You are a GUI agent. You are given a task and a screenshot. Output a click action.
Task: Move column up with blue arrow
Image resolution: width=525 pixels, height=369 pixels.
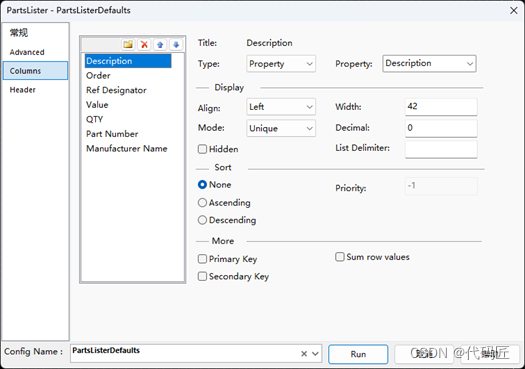click(160, 44)
